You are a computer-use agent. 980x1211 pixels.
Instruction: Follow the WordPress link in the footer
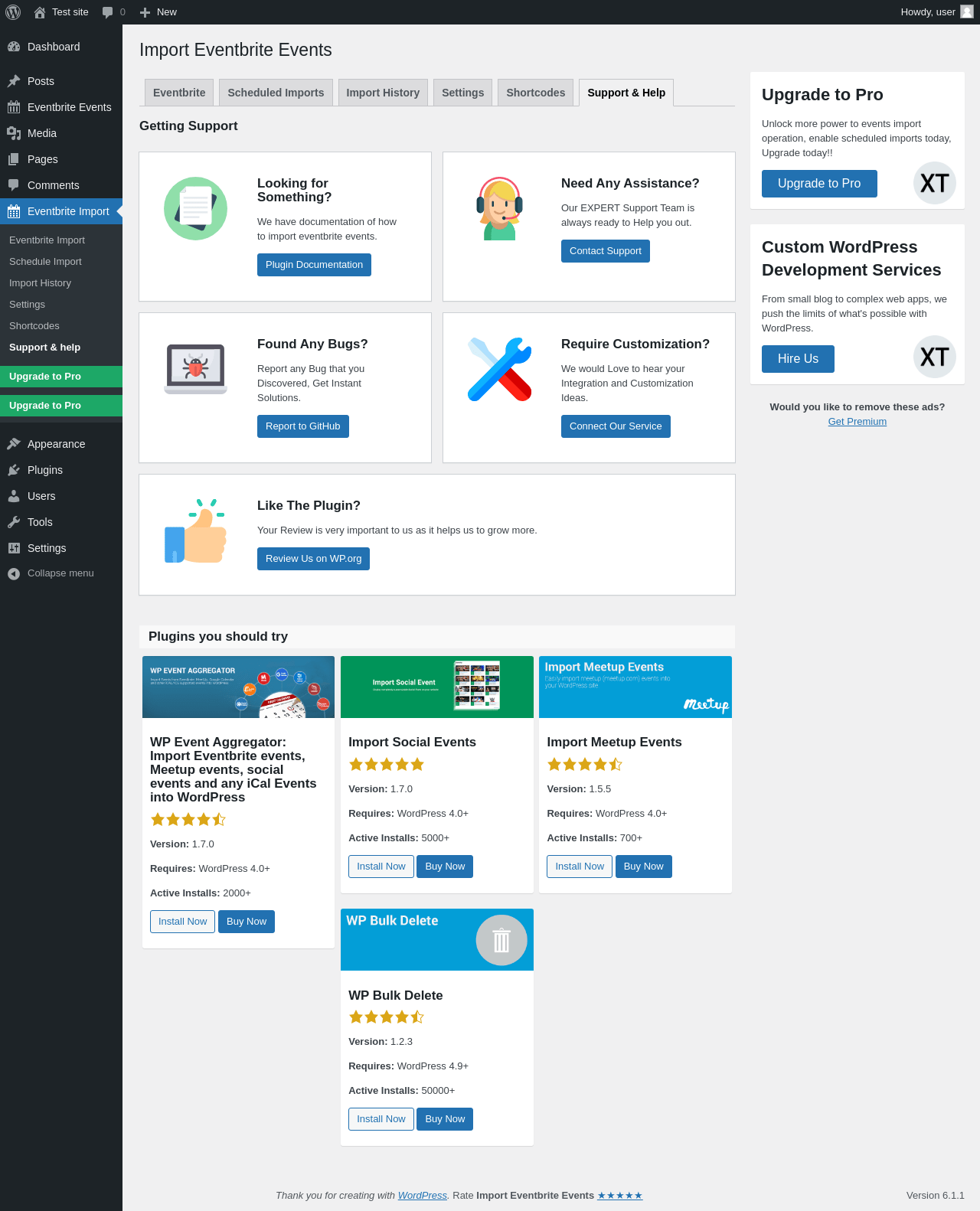click(x=423, y=1196)
